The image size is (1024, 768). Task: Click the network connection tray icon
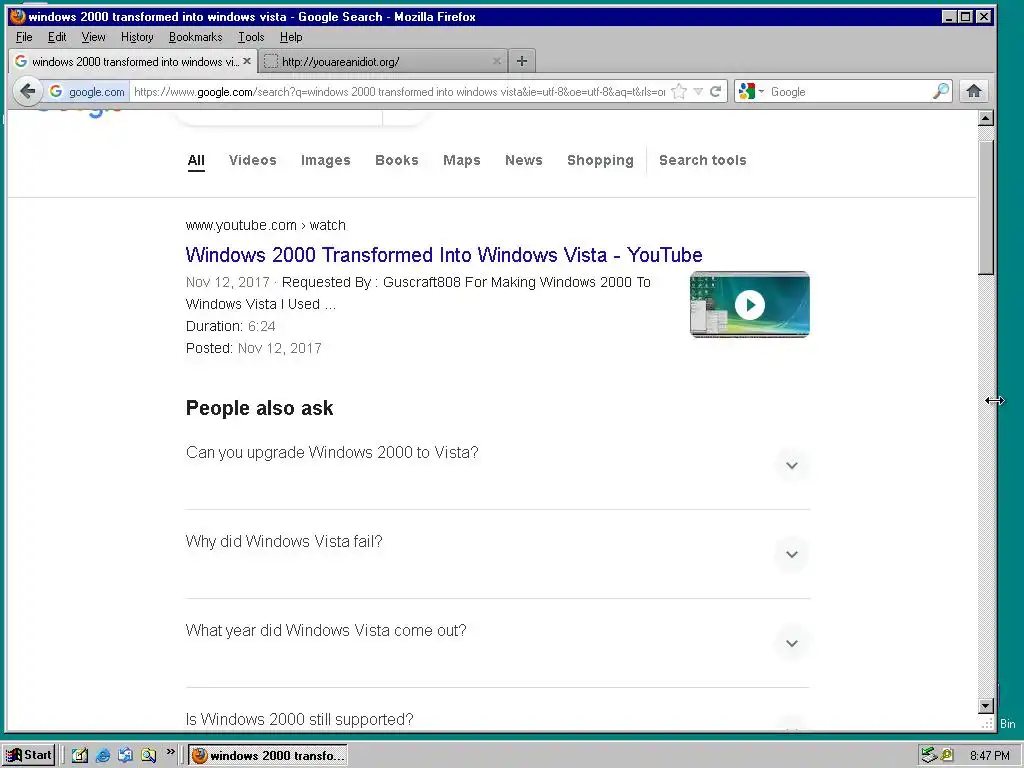point(929,755)
